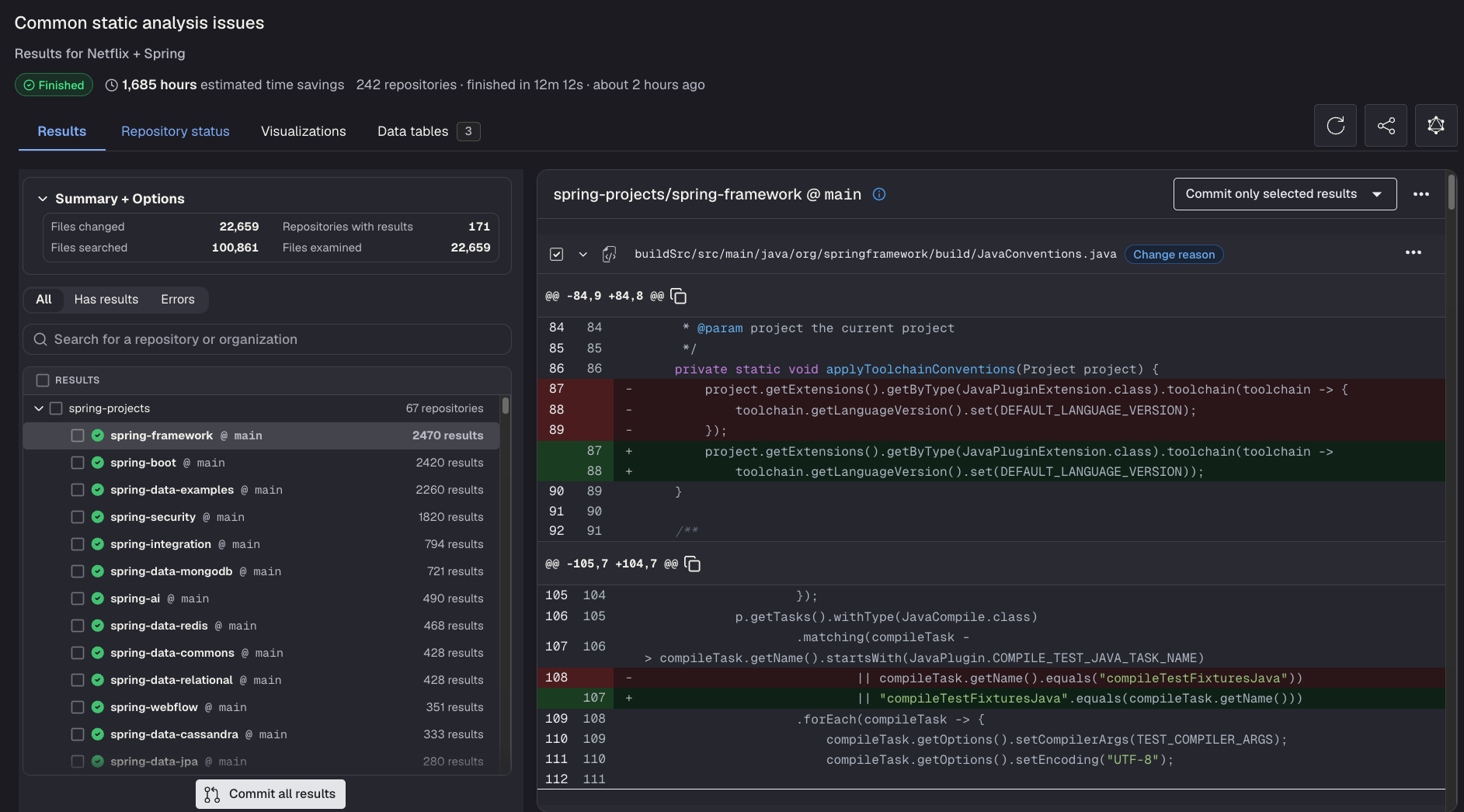Filter by Has results

click(106, 299)
